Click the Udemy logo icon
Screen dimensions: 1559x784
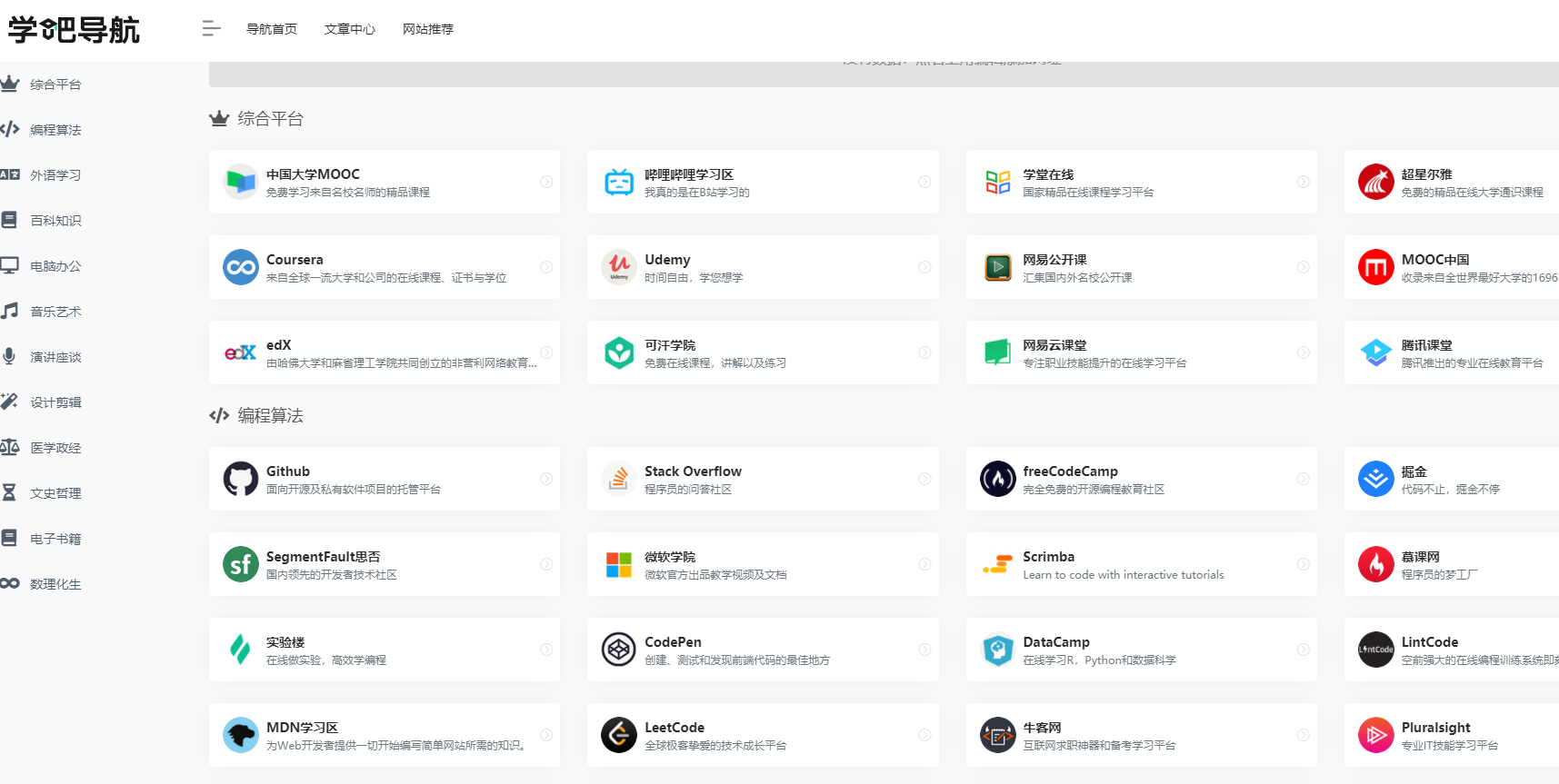619,267
